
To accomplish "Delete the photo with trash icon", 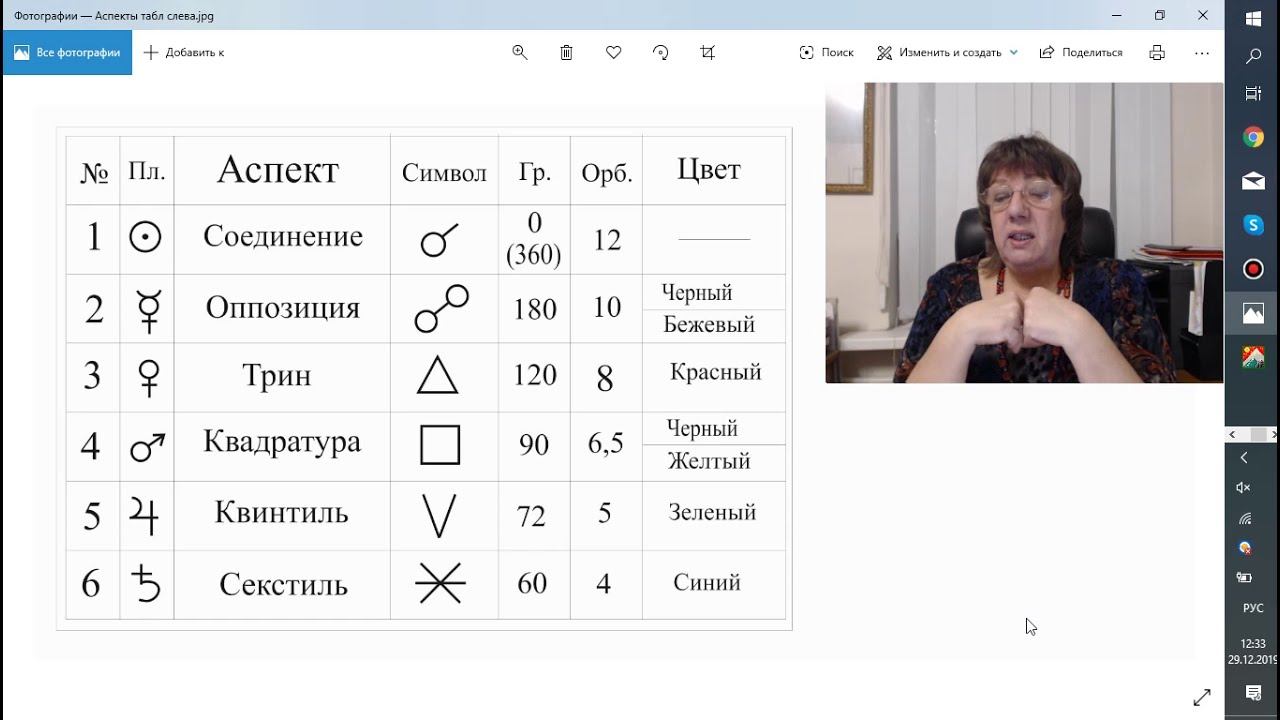I will [x=567, y=53].
